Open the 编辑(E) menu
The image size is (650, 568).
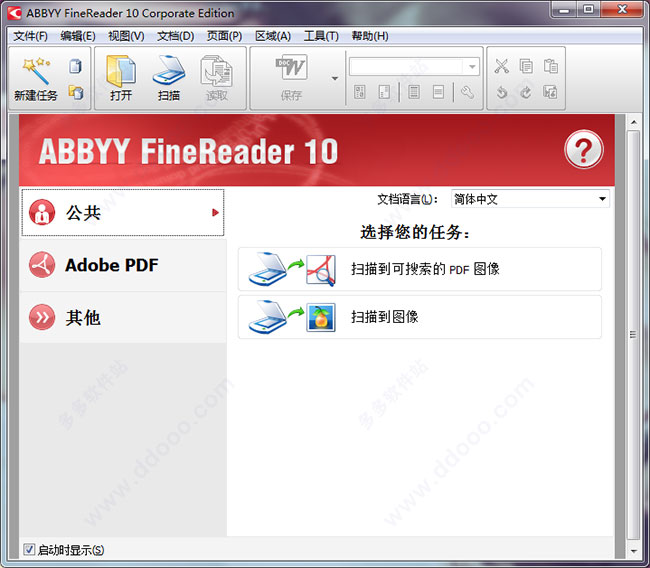tap(78, 36)
